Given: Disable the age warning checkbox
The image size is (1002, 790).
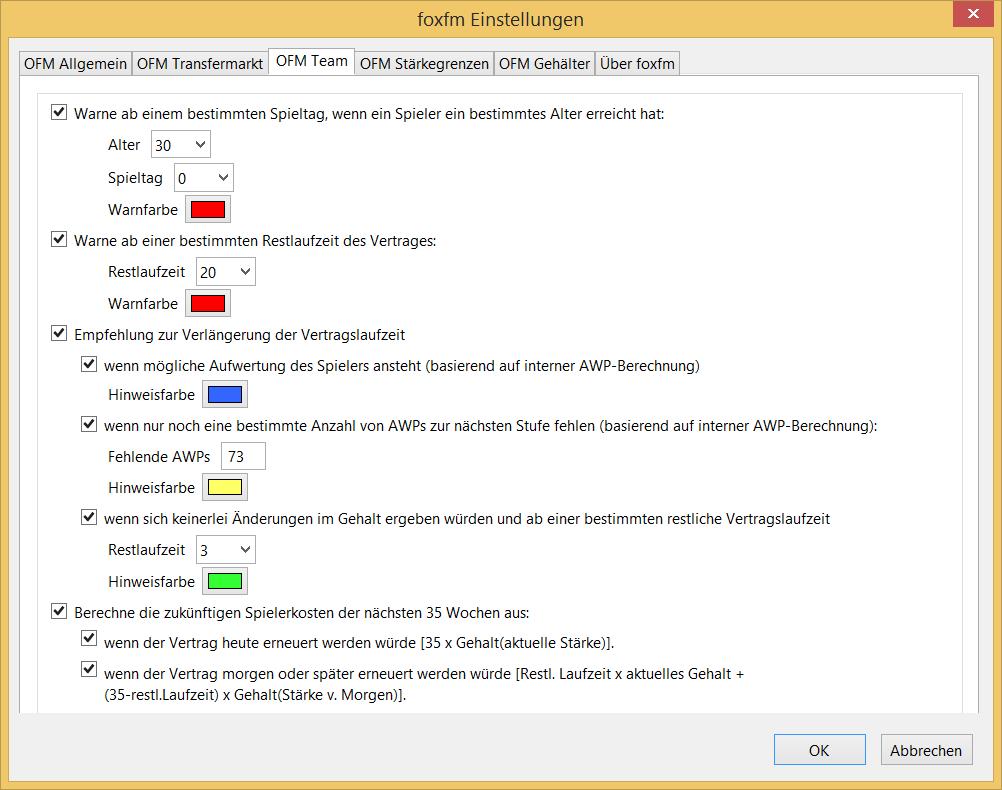Looking at the screenshot, I should click(x=59, y=112).
